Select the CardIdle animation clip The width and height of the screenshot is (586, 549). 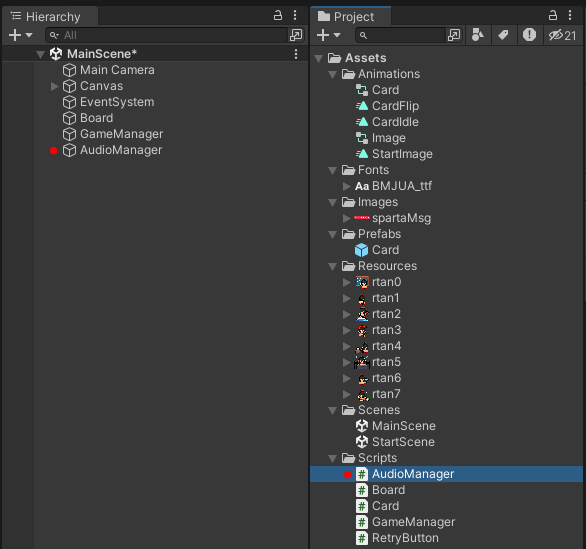point(387,122)
